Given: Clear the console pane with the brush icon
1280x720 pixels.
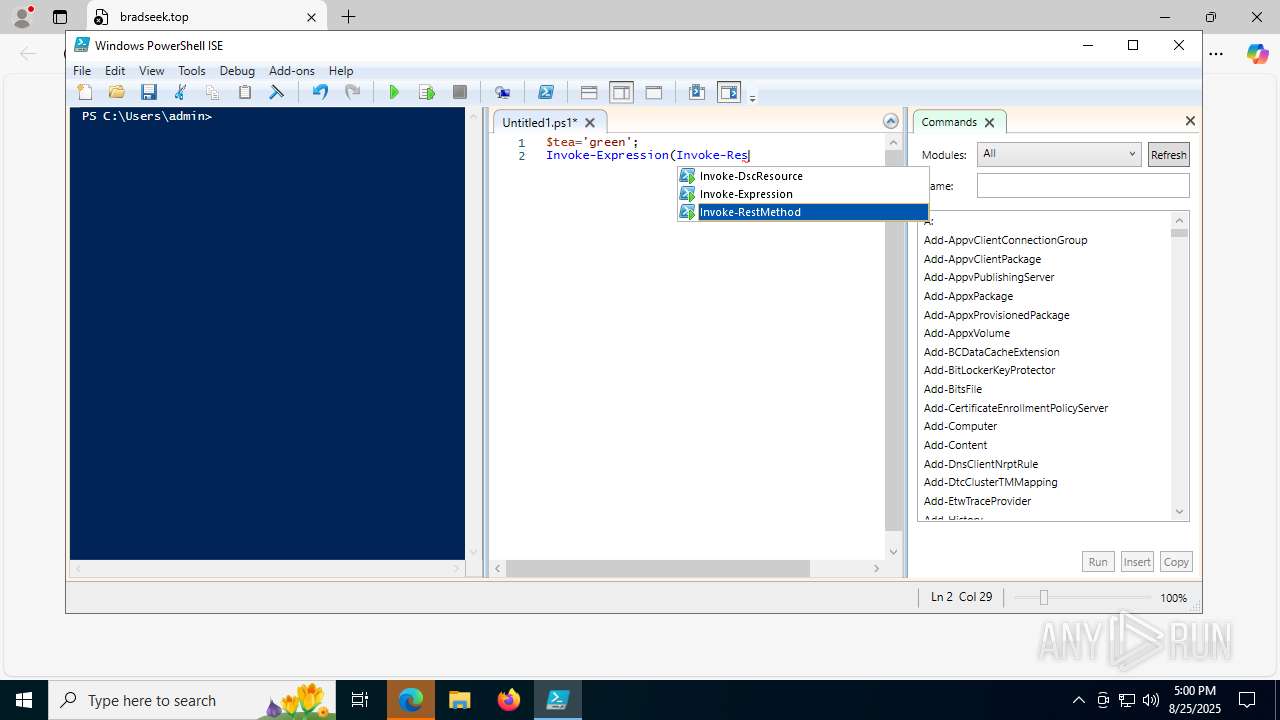Looking at the screenshot, I should [277, 92].
